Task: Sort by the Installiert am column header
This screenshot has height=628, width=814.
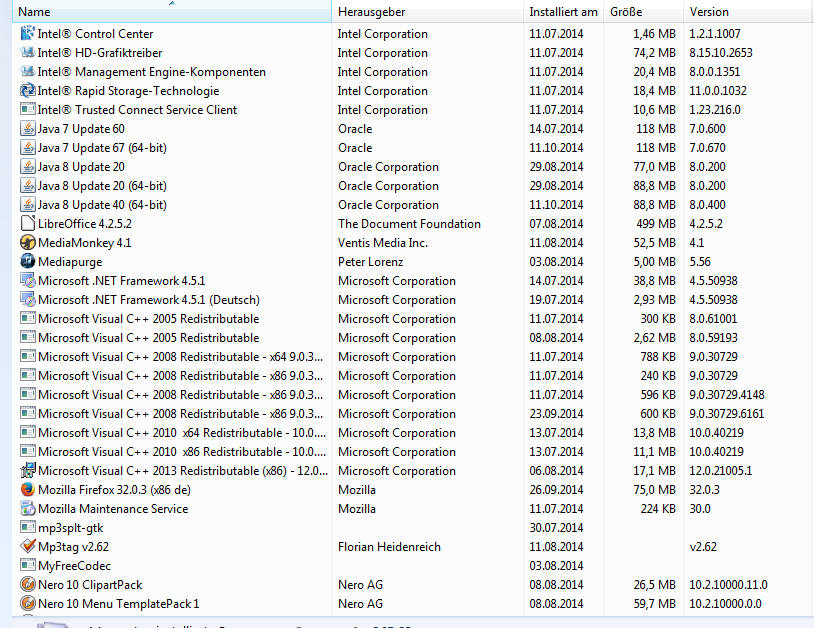Action: tap(563, 11)
